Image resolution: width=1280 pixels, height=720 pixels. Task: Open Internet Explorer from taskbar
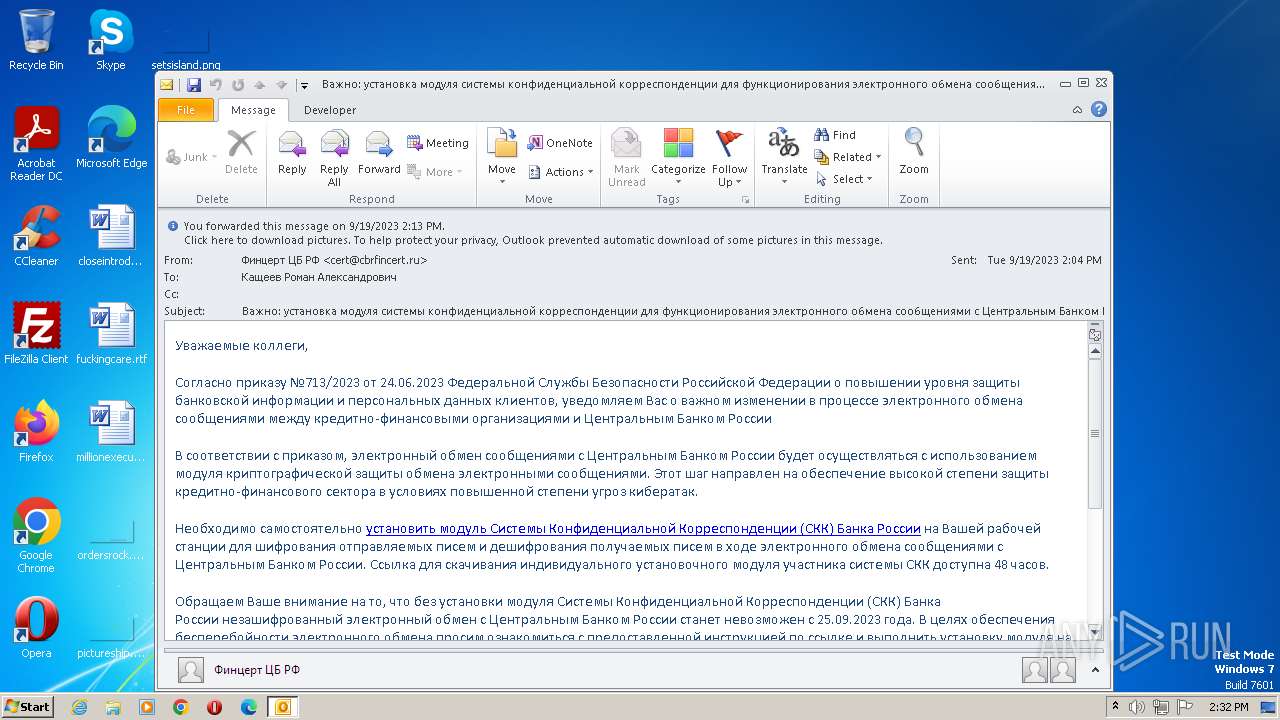[79, 707]
